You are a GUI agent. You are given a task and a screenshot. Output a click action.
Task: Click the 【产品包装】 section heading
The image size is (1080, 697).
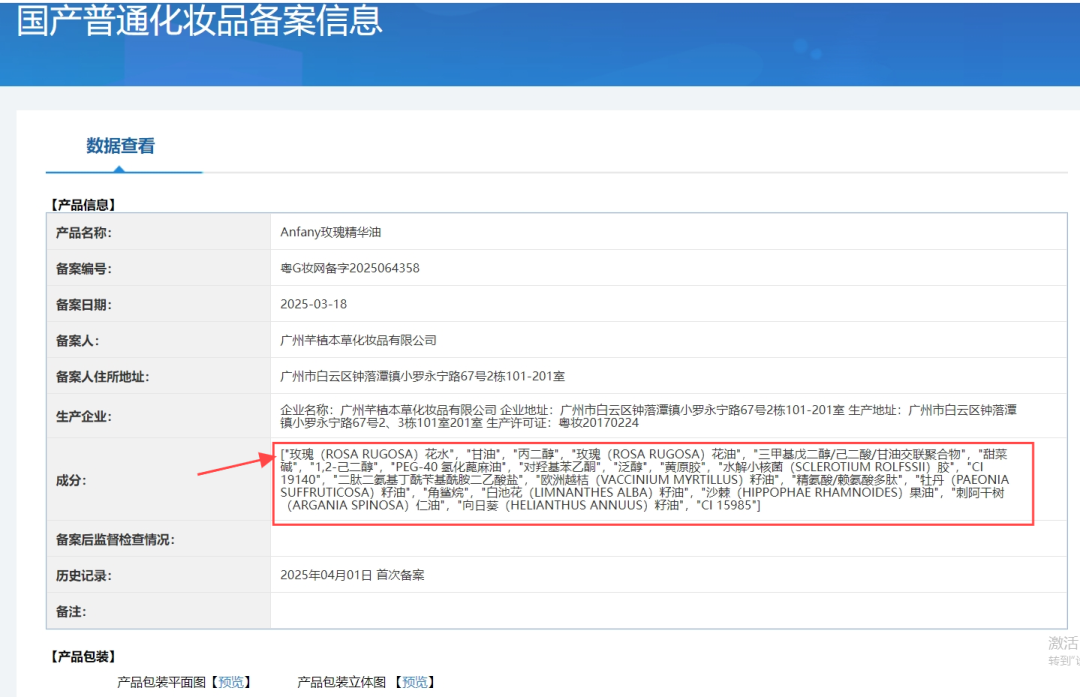[84, 657]
